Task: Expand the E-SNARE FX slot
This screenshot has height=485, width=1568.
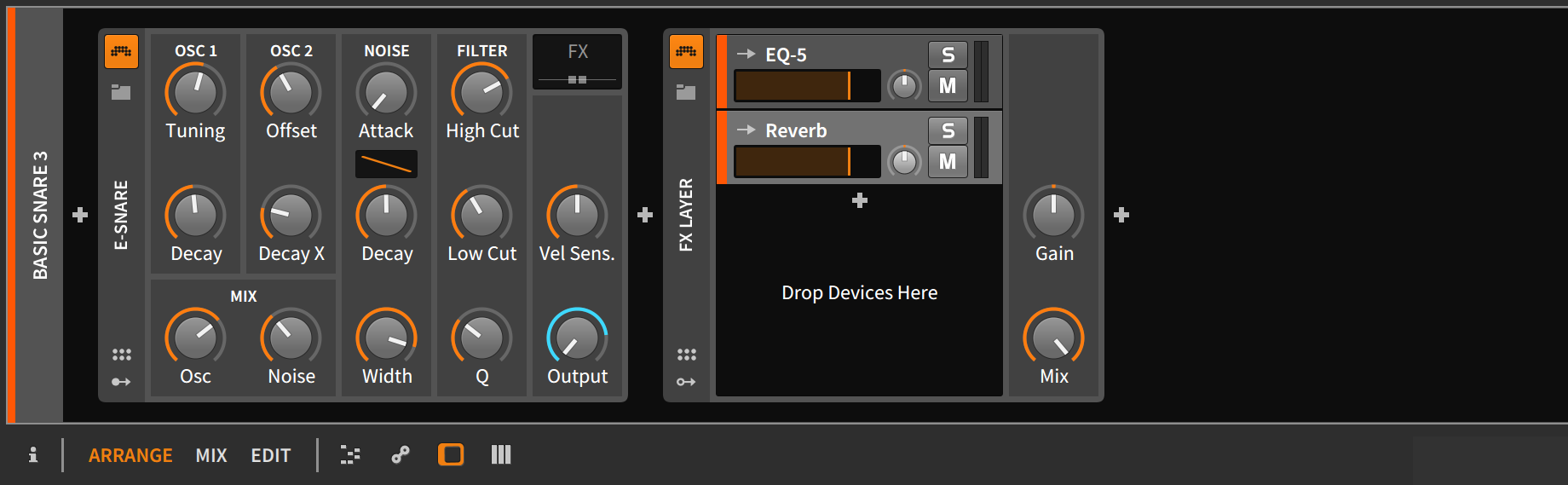Action: point(577,62)
